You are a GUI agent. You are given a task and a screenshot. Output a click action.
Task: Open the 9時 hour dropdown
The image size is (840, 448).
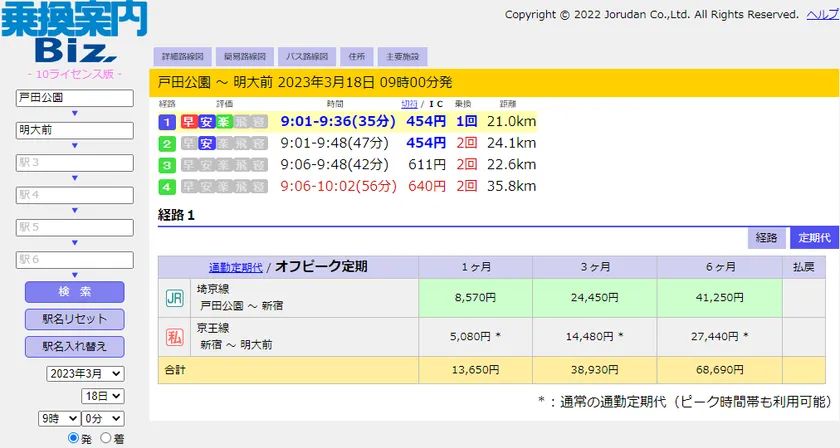[x=56, y=417]
